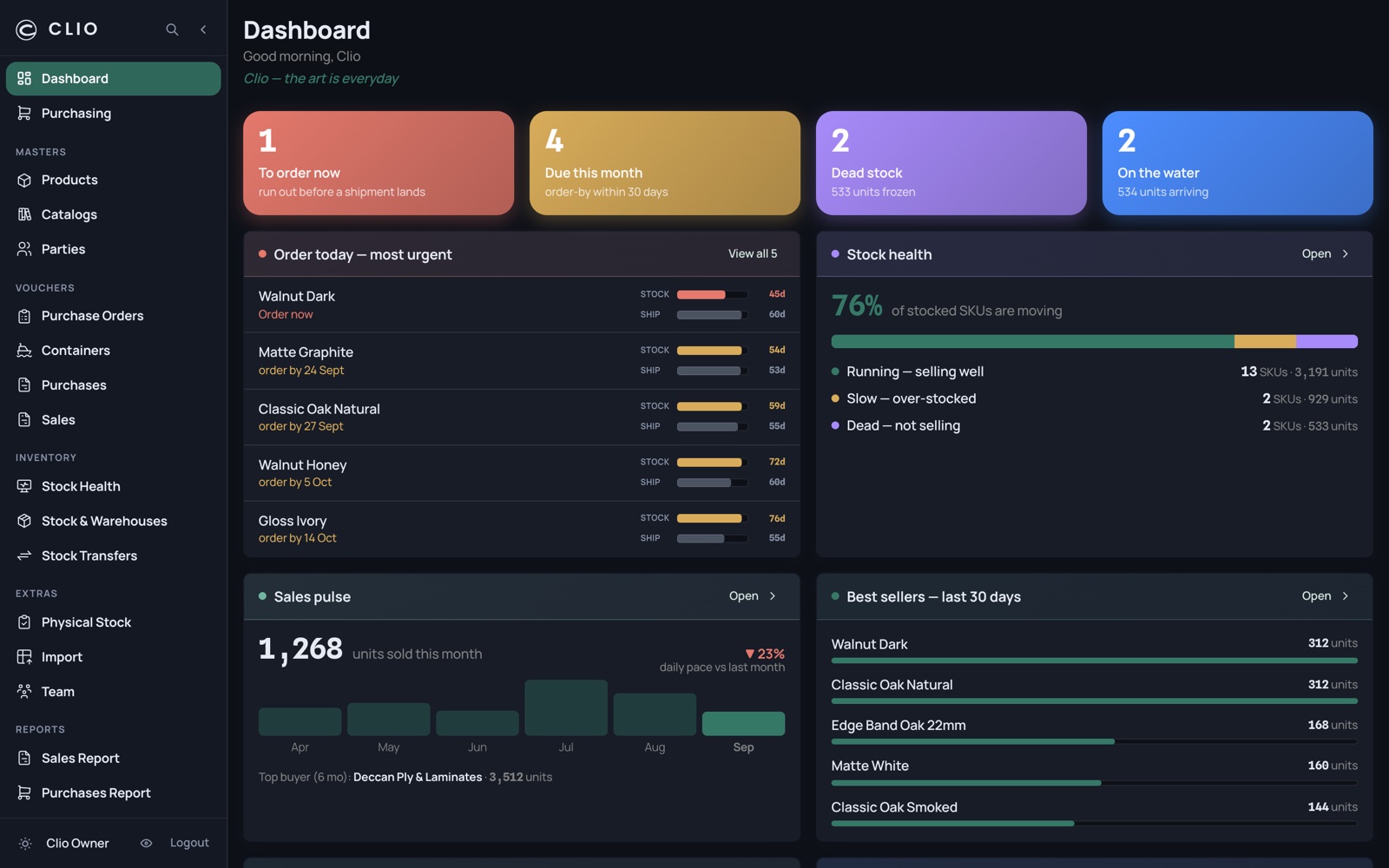
Task: Open the Sales pulse panel chevron
Action: (x=773, y=596)
